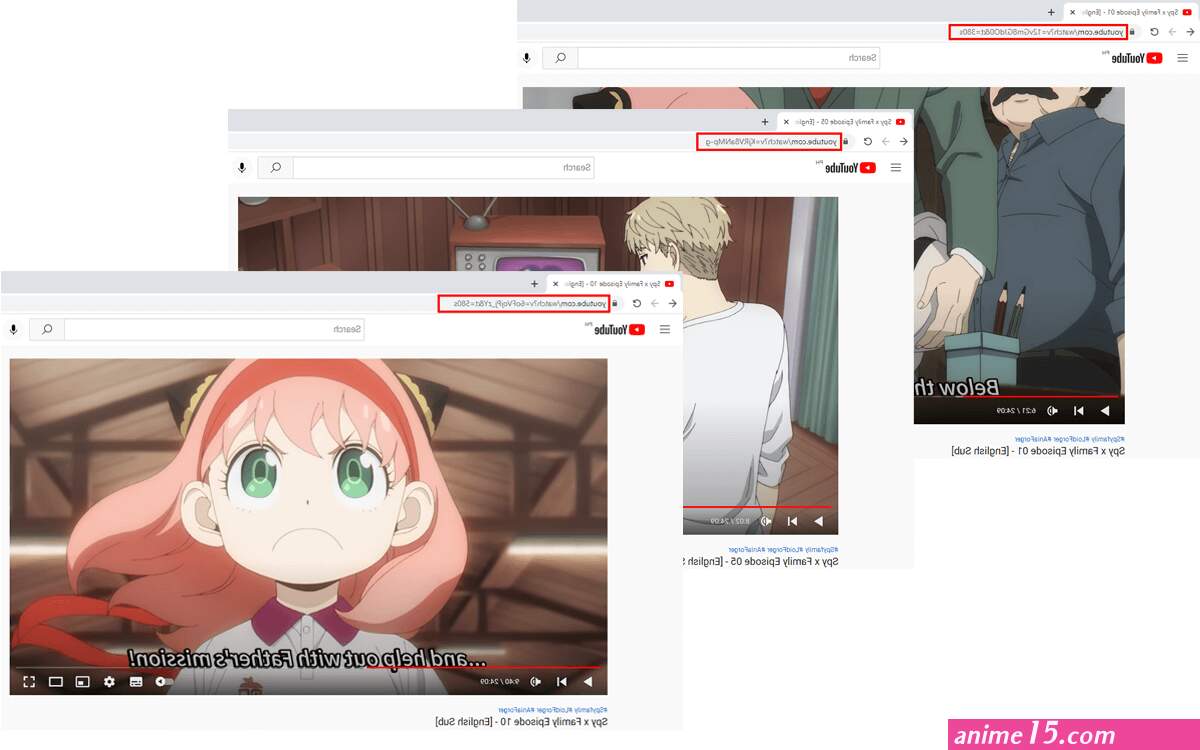1200x750 pixels.
Task: Play the Episode 10 video
Action: point(587,682)
